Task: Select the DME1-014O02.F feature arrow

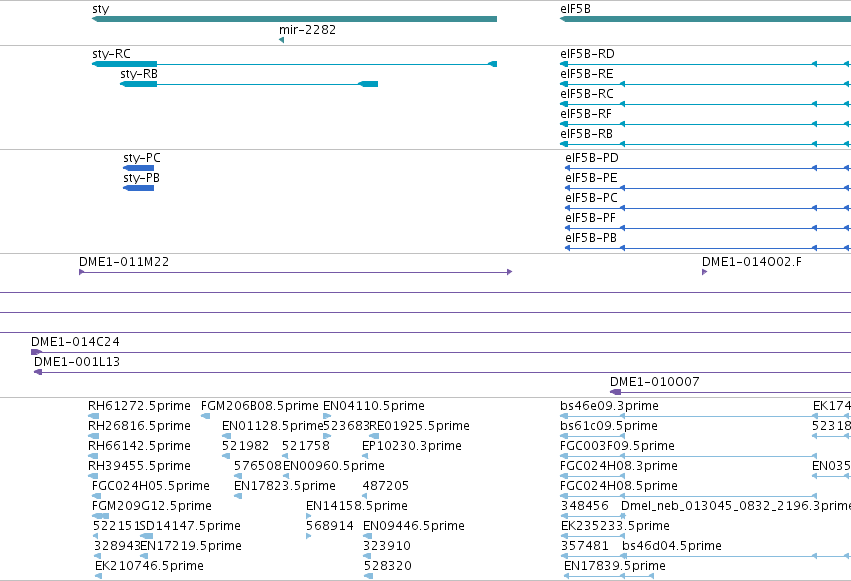Action: pyautogui.click(x=704, y=272)
